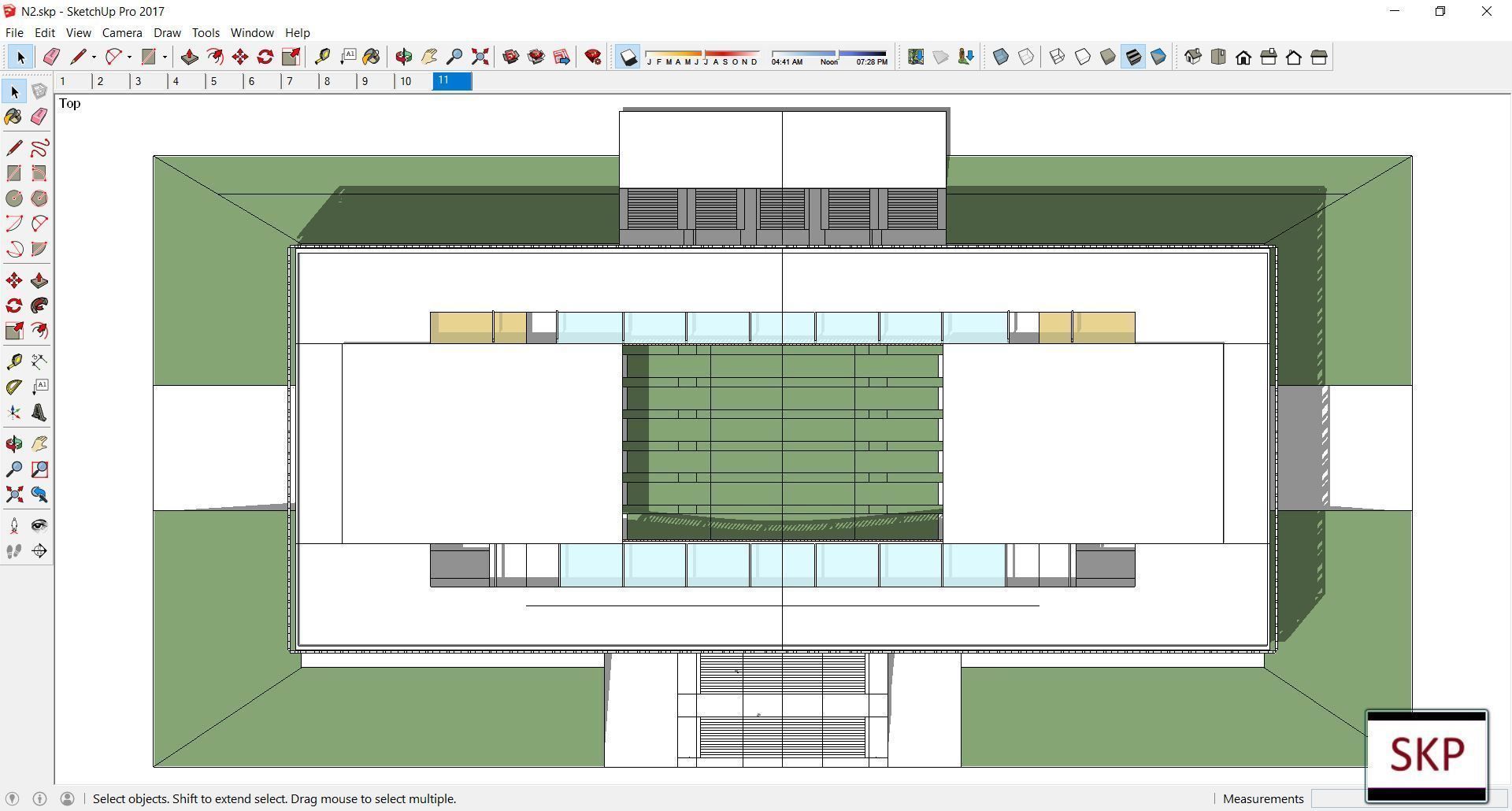Switch to Front standard view
The height and width of the screenshot is (811, 1512).
[1243, 57]
